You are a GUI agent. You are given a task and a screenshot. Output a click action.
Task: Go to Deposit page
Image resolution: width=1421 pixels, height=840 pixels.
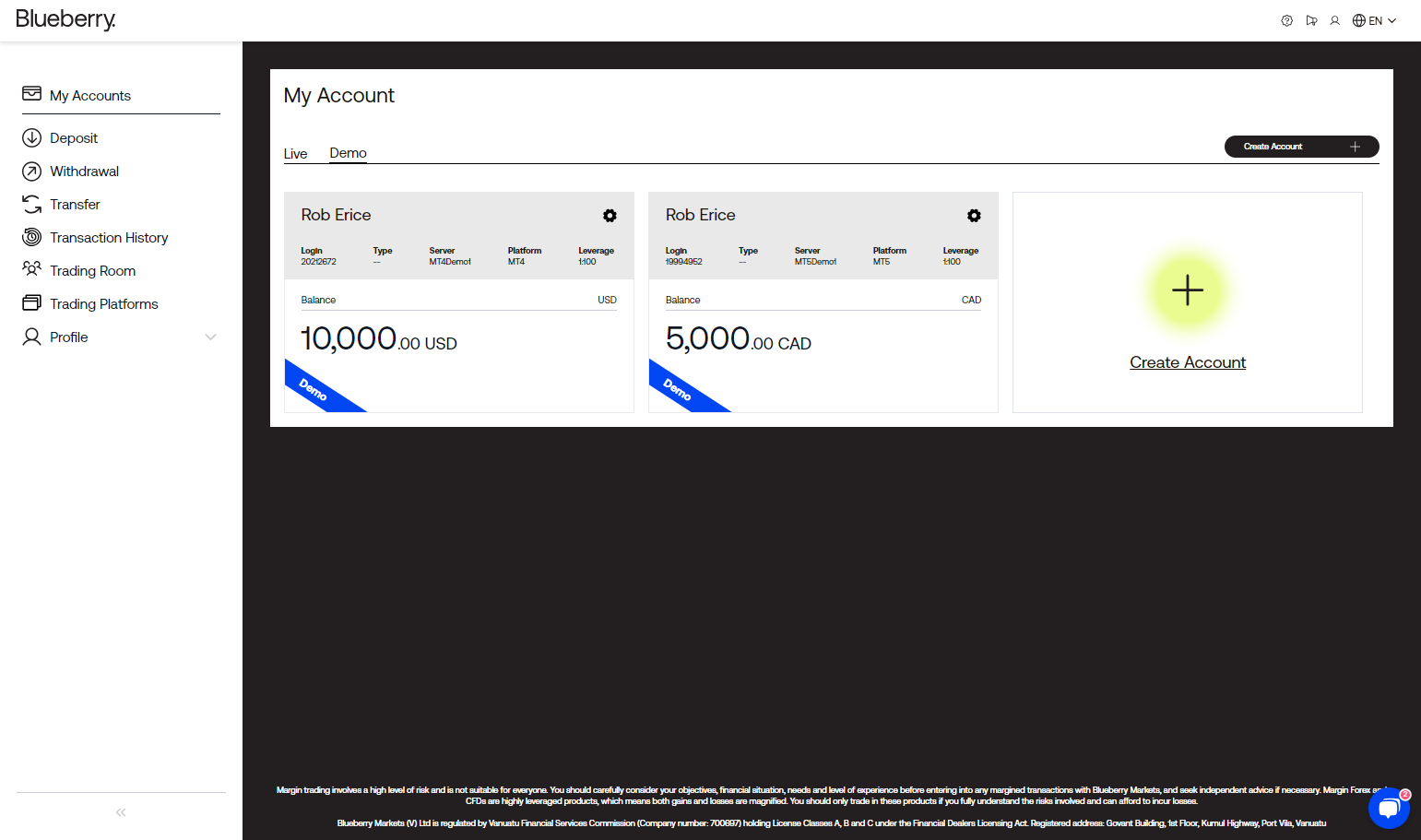74,138
